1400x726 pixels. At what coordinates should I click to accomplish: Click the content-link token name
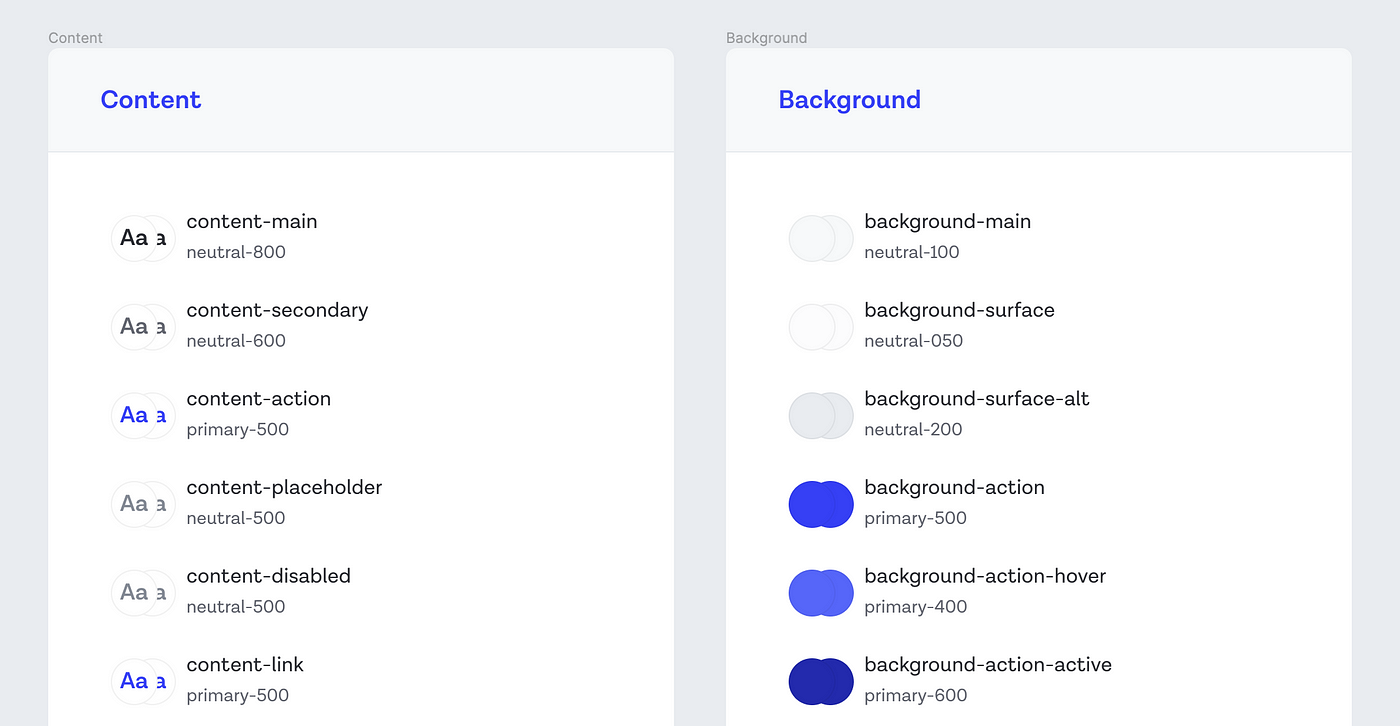(245, 665)
